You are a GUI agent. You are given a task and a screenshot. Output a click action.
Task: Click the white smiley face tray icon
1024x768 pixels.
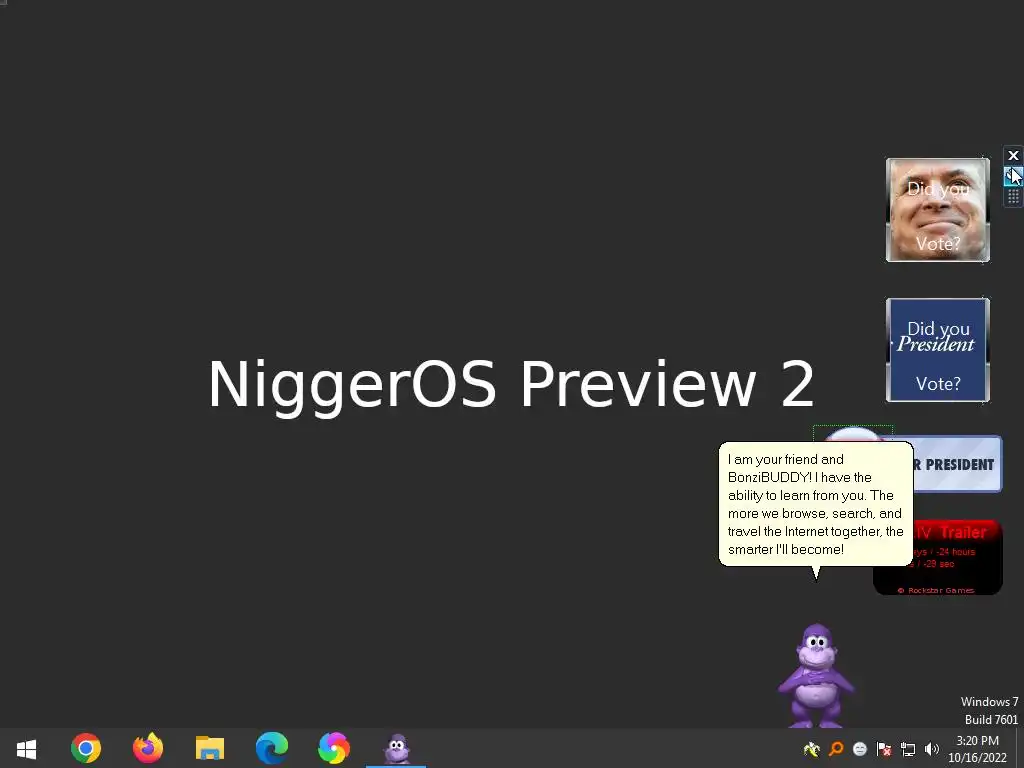pos(859,749)
